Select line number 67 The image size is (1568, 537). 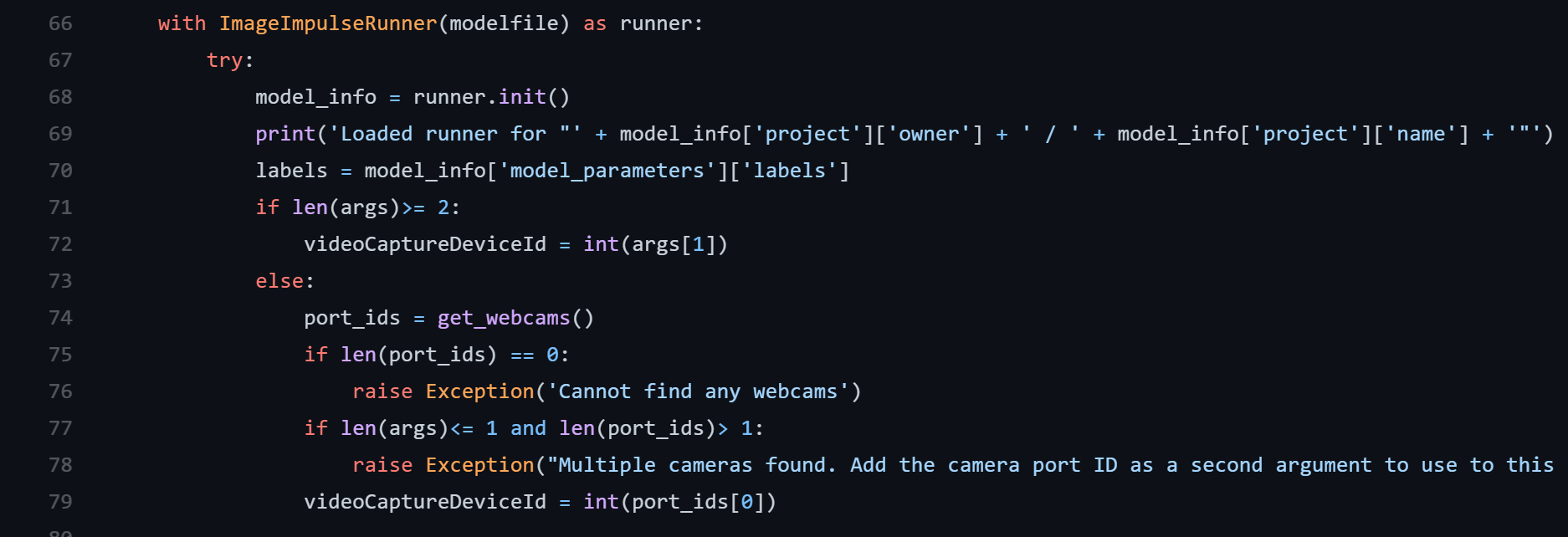click(60, 60)
